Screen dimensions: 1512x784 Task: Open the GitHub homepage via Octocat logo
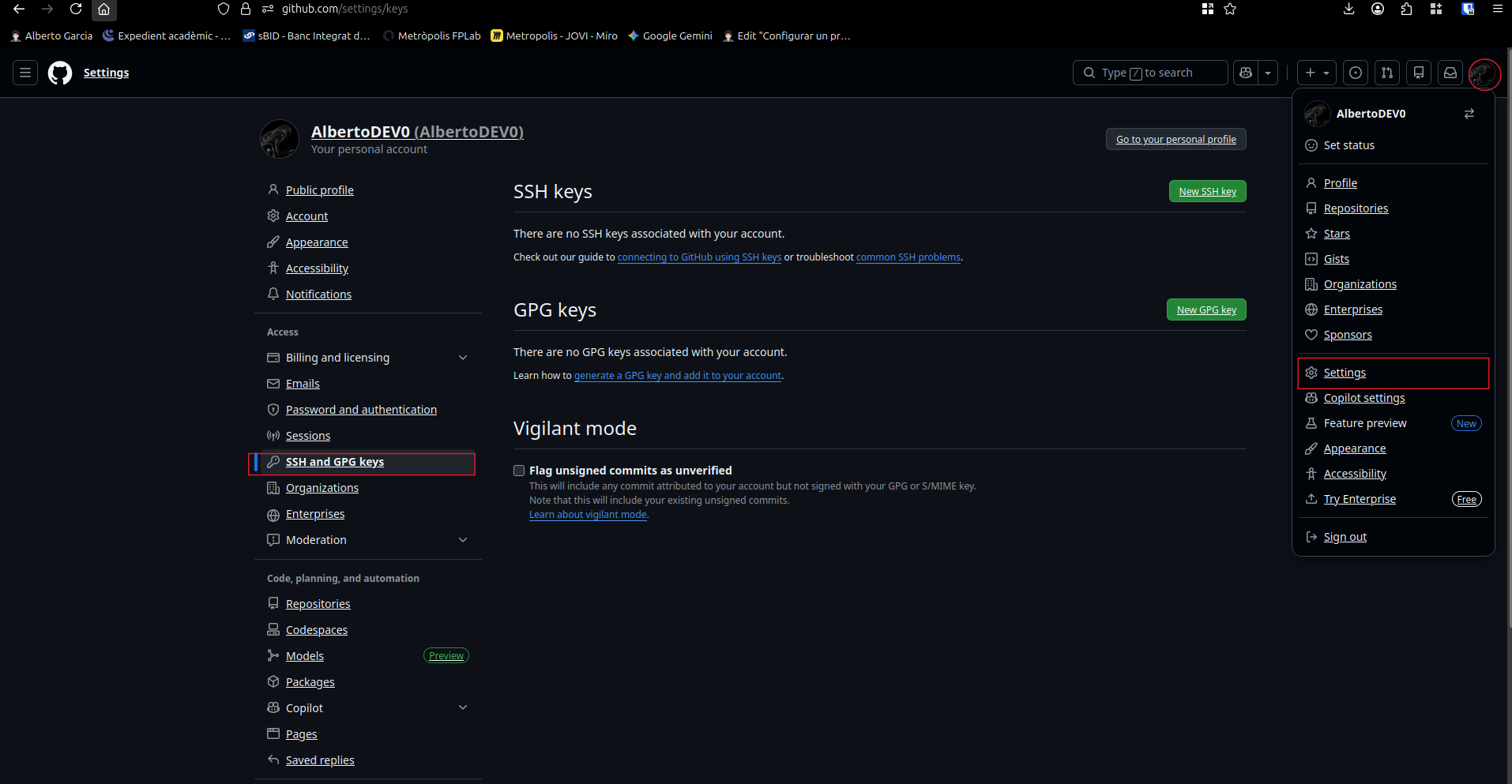tap(60, 73)
